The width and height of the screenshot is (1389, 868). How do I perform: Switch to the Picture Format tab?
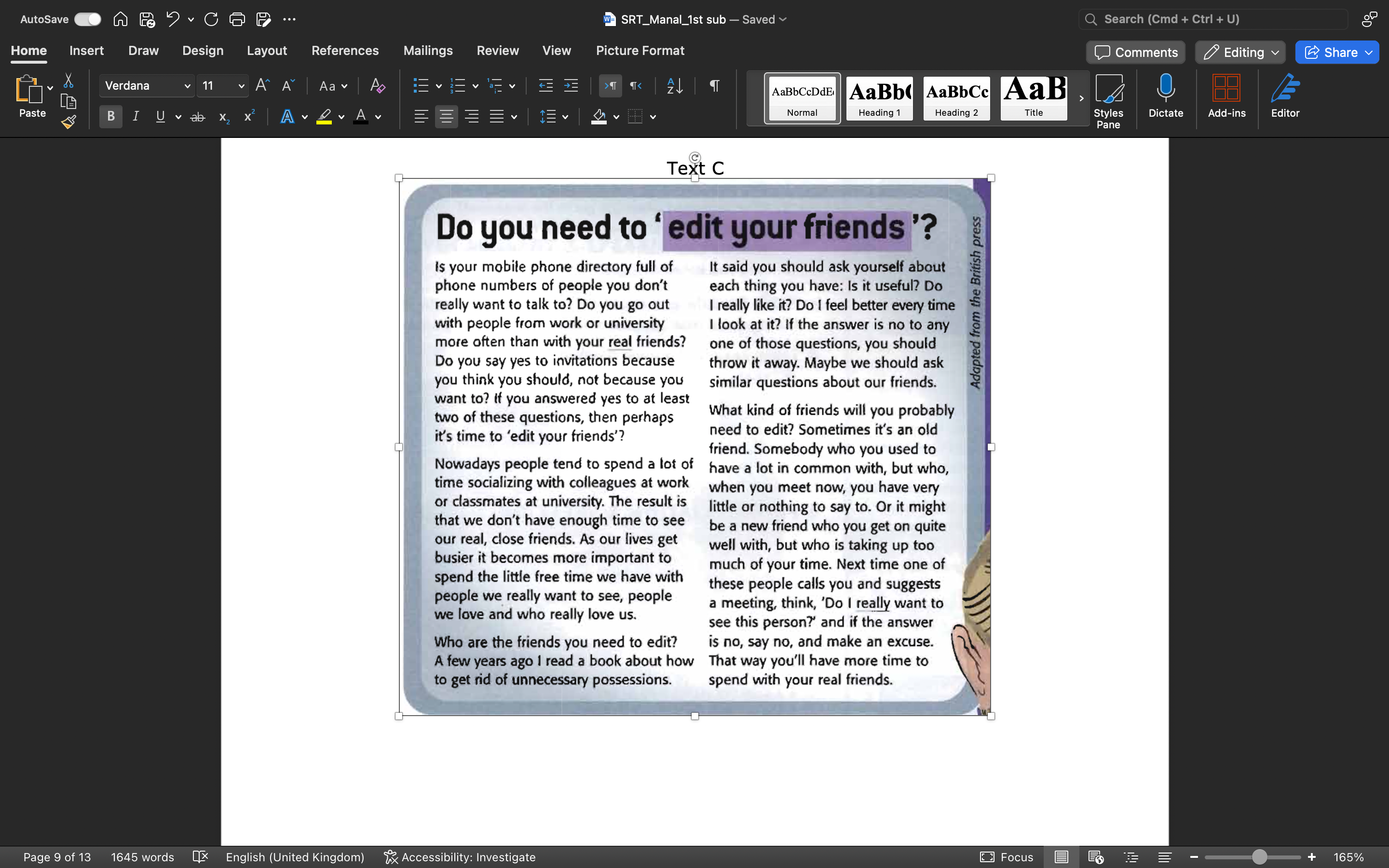tap(640, 51)
